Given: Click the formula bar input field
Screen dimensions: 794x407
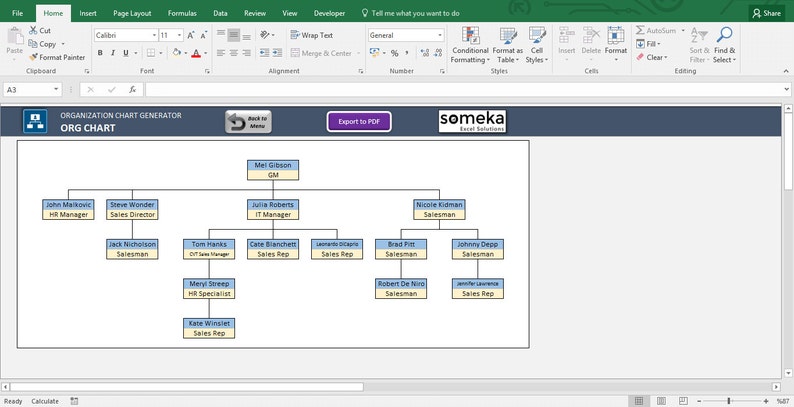Looking at the screenshot, I should coord(462,90).
